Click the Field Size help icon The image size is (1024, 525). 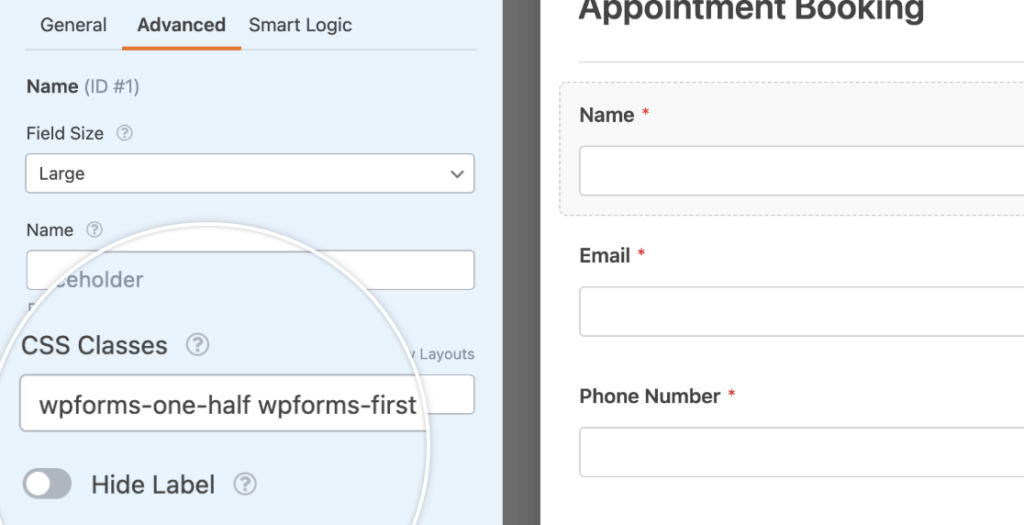pyautogui.click(x=124, y=133)
